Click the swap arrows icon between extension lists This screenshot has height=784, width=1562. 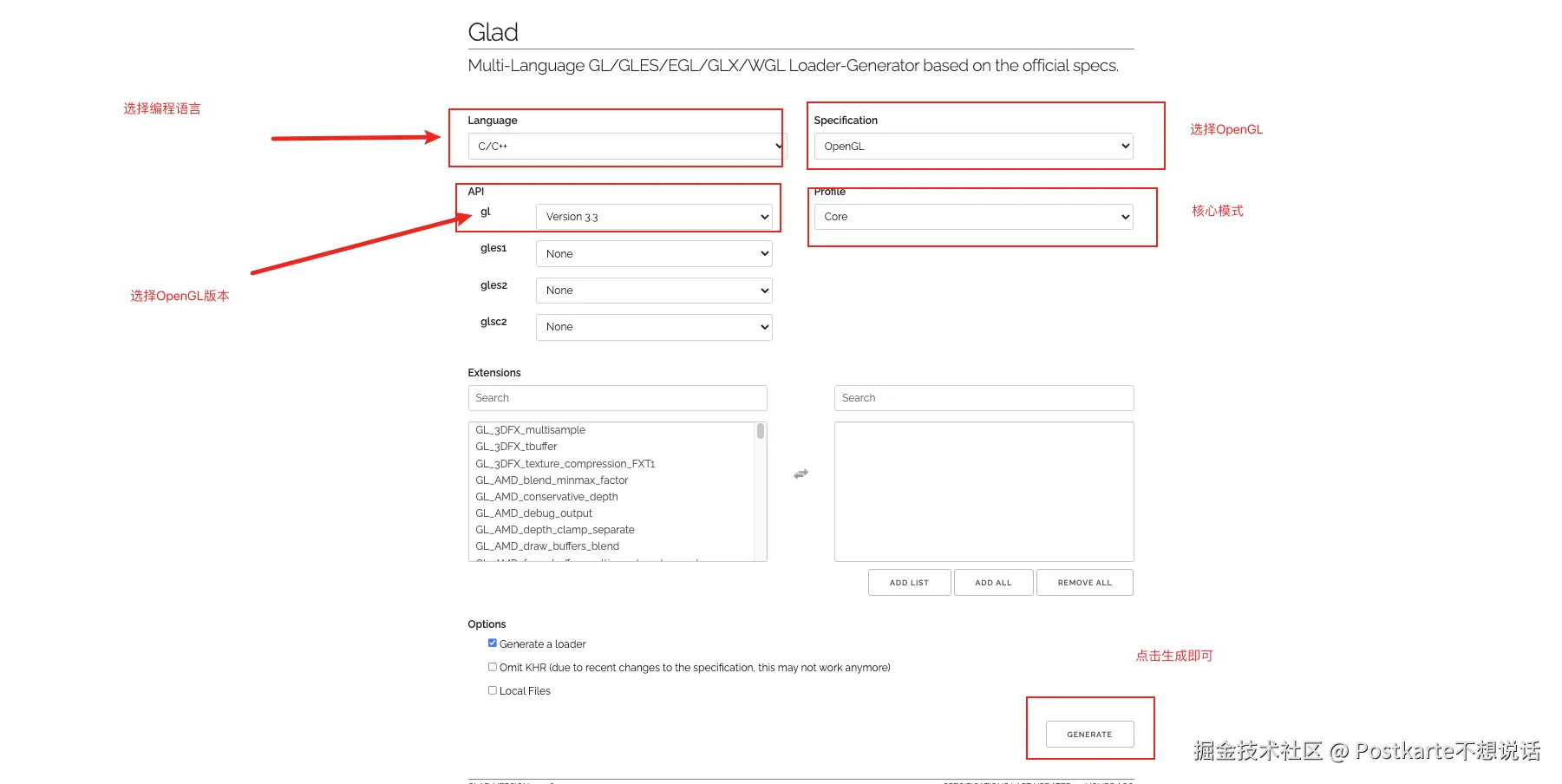(801, 474)
